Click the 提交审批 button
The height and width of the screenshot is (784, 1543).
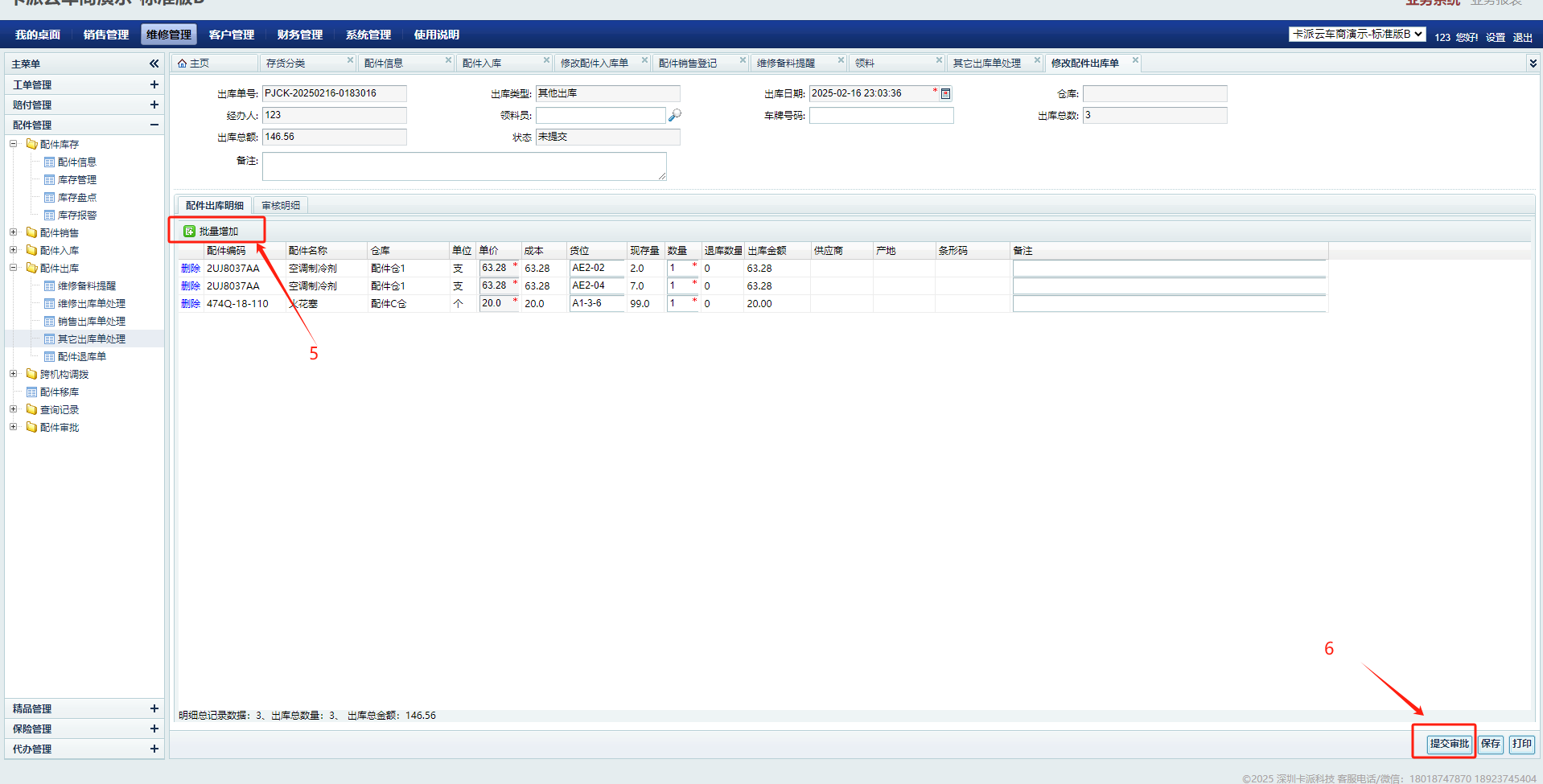click(x=1449, y=744)
